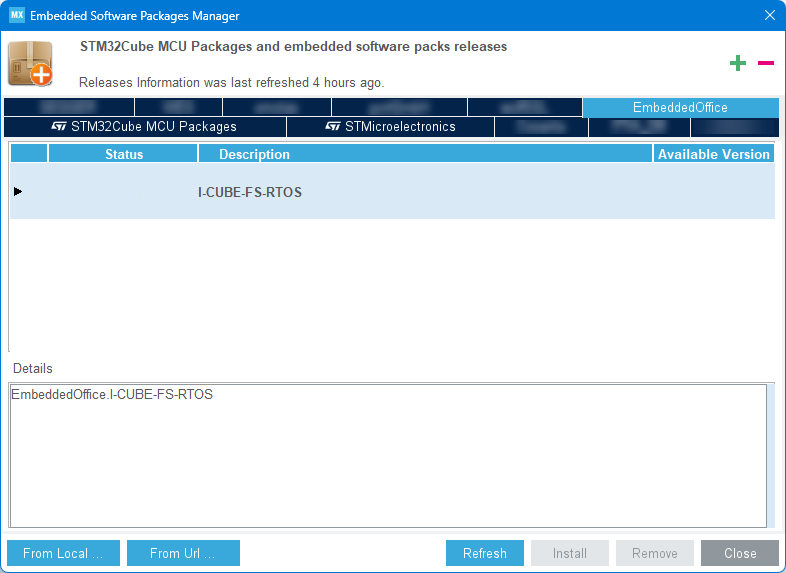Click the Status column header
The height and width of the screenshot is (573, 786).
tap(123, 154)
